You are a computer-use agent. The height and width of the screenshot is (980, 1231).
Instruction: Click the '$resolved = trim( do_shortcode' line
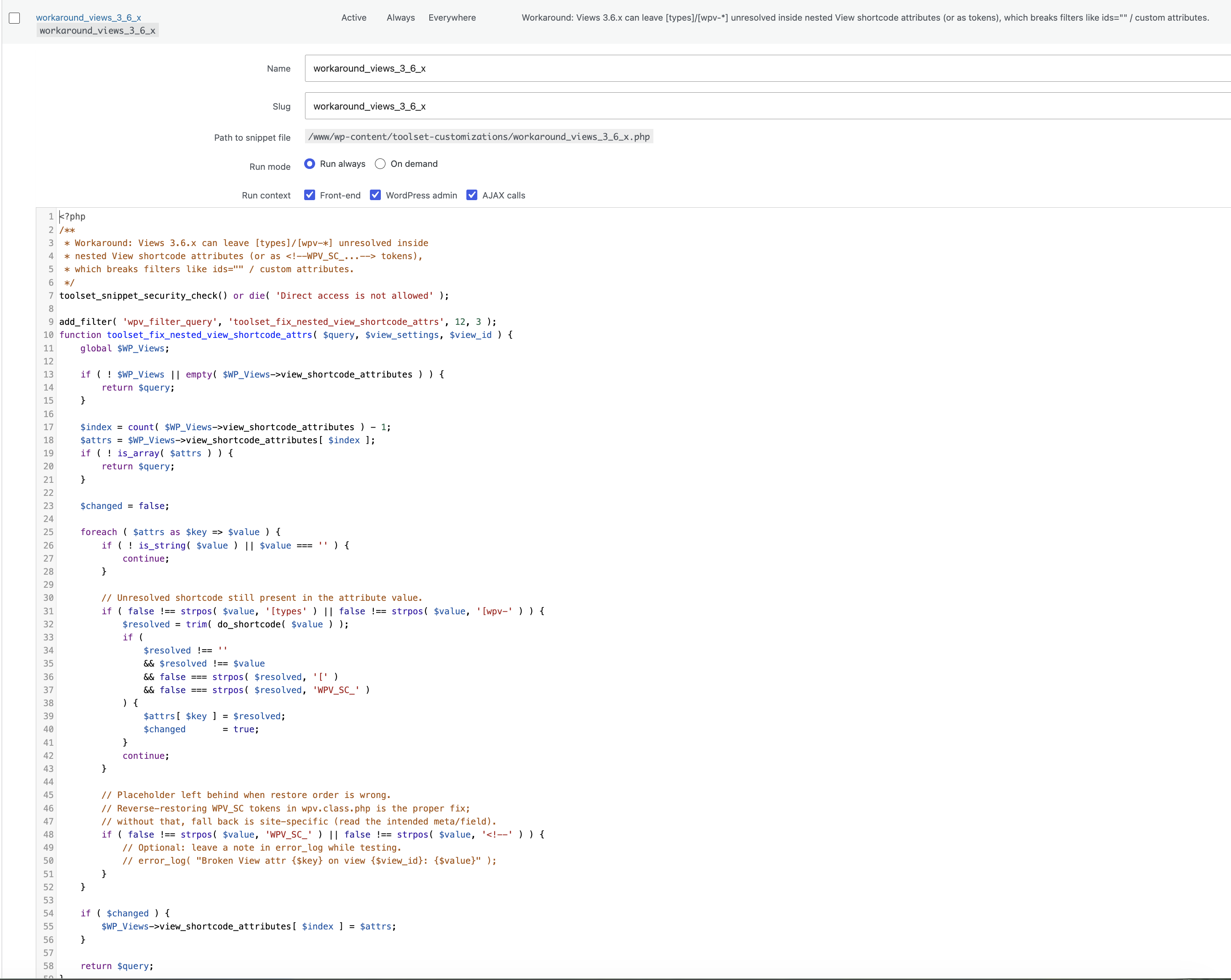coord(236,624)
